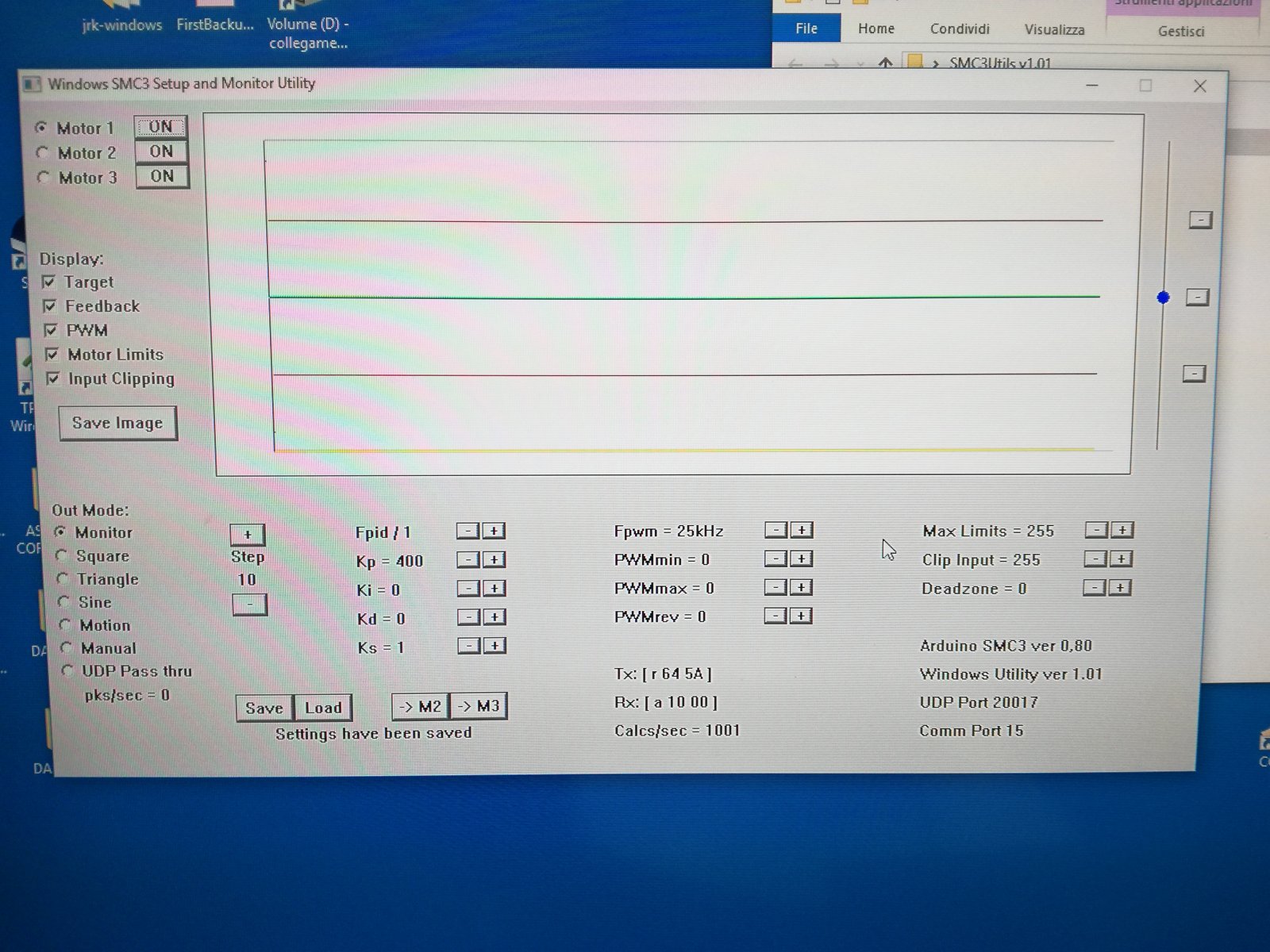
Task: Increase Kd with plus button
Action: pos(495,617)
